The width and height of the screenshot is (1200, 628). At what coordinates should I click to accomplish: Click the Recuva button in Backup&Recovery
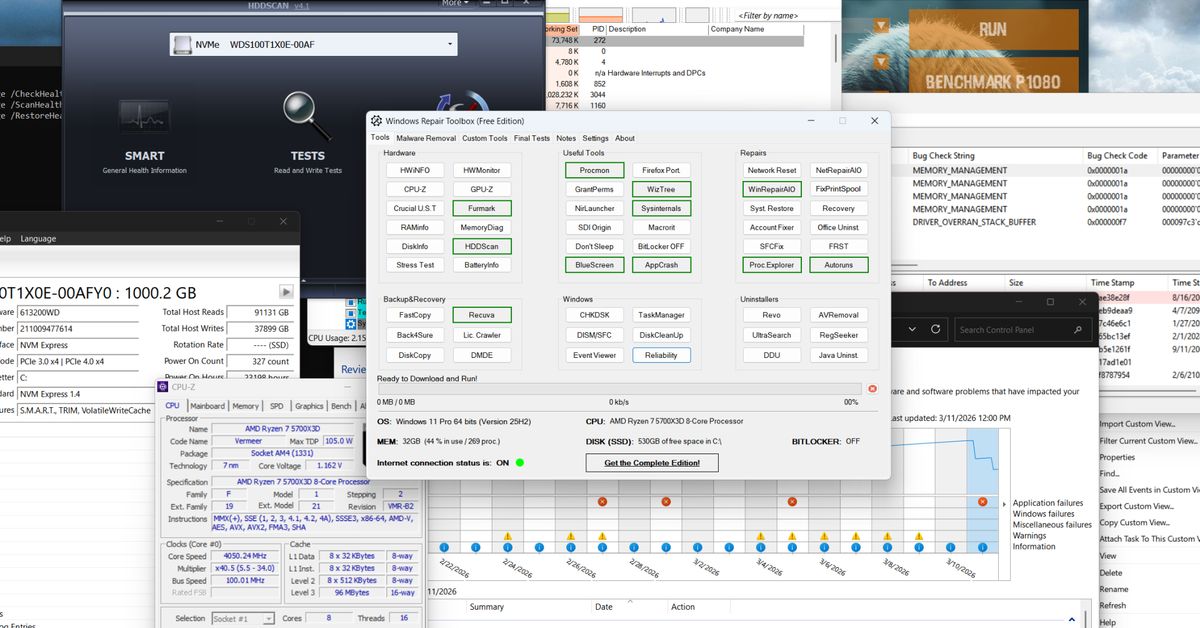tap(481, 315)
